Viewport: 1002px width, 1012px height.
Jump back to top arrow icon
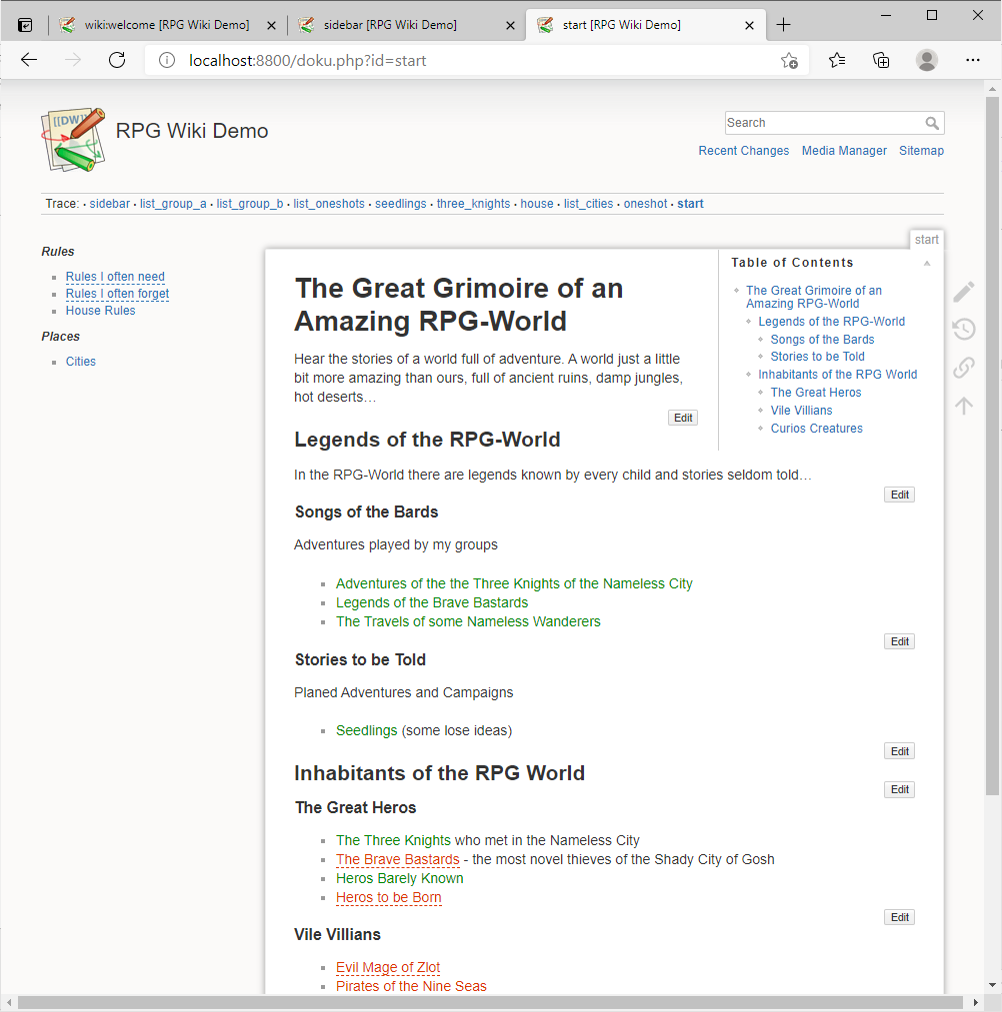click(963, 405)
